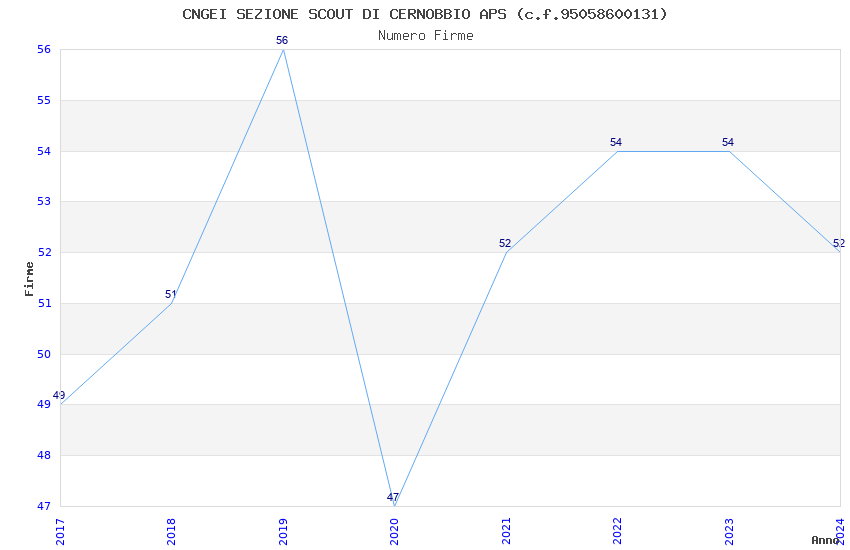Select the 2017 x-axis year label

(x=60, y=532)
